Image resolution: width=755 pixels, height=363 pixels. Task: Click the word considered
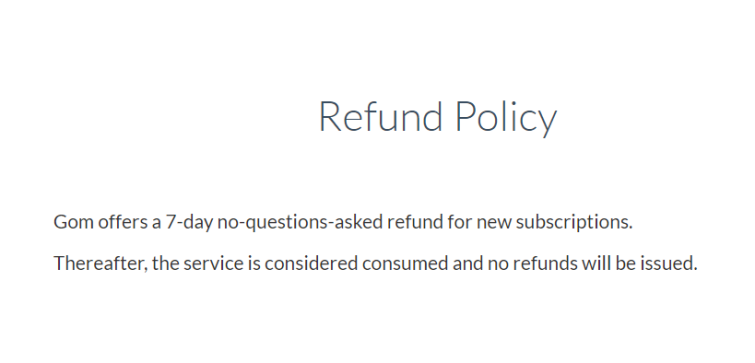click(311, 264)
